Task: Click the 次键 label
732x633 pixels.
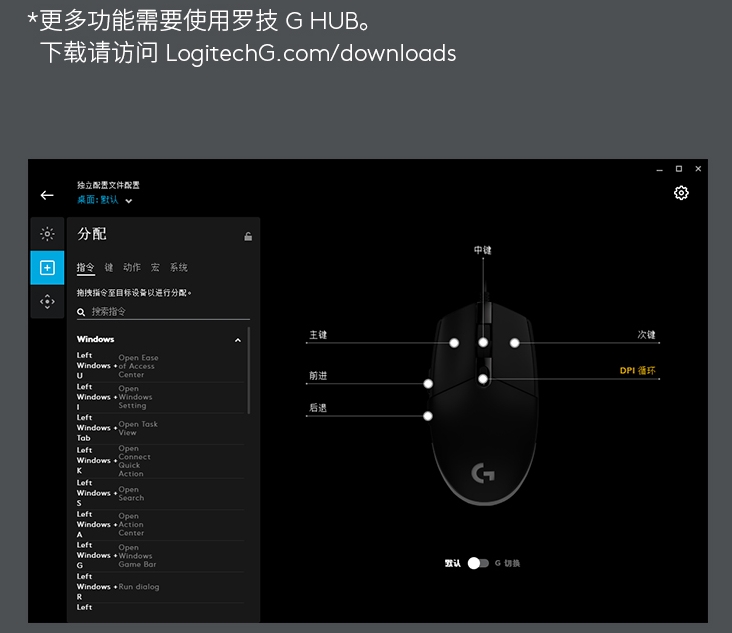Action: point(647,335)
